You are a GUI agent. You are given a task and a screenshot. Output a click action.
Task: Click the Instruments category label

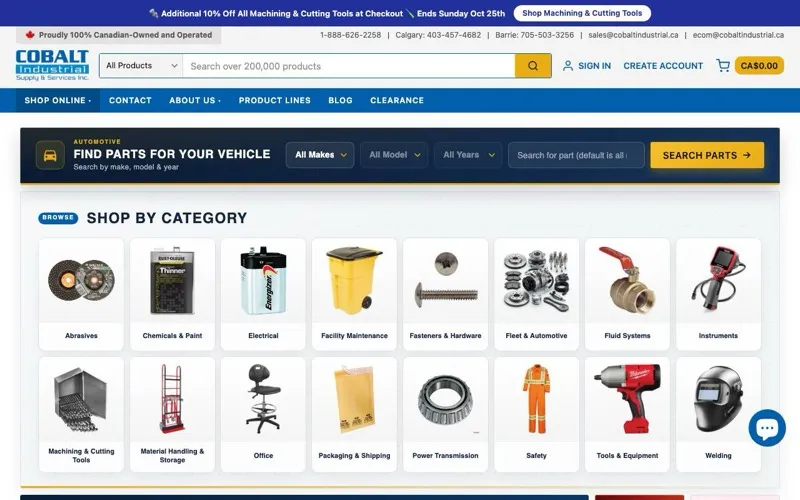point(718,336)
